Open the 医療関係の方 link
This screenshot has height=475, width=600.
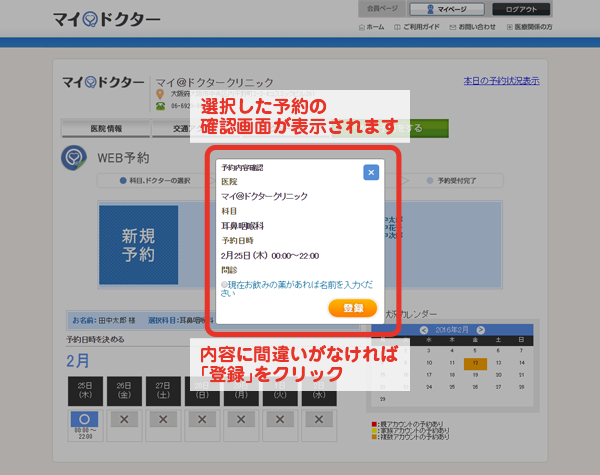[x=529, y=27]
